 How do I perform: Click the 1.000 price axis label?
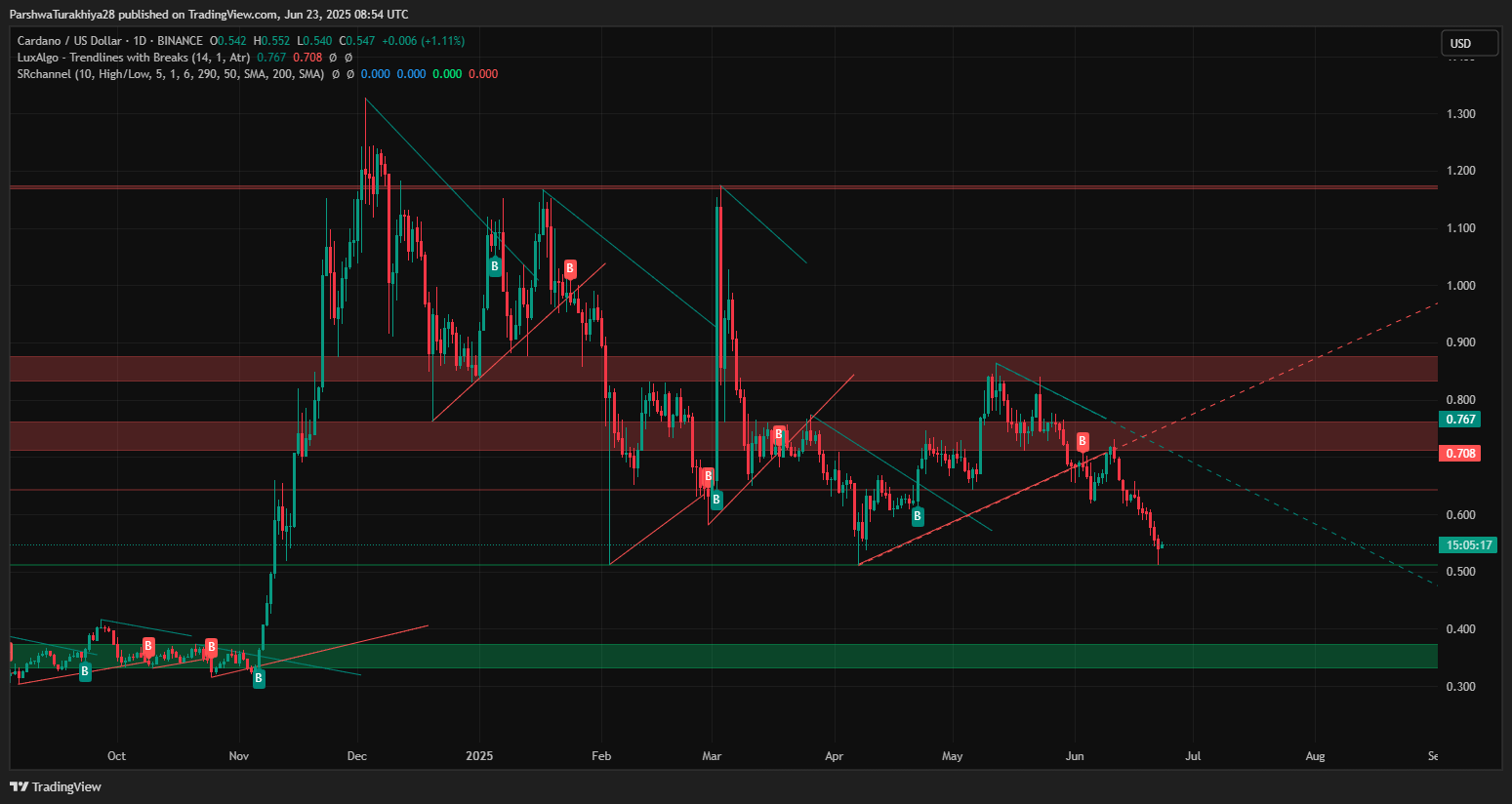click(x=1460, y=286)
